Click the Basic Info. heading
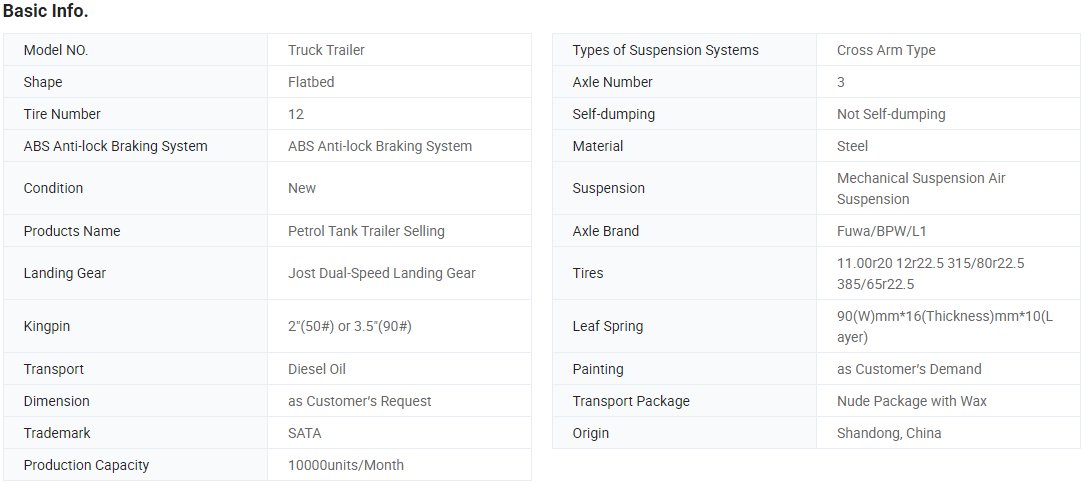 pos(46,12)
